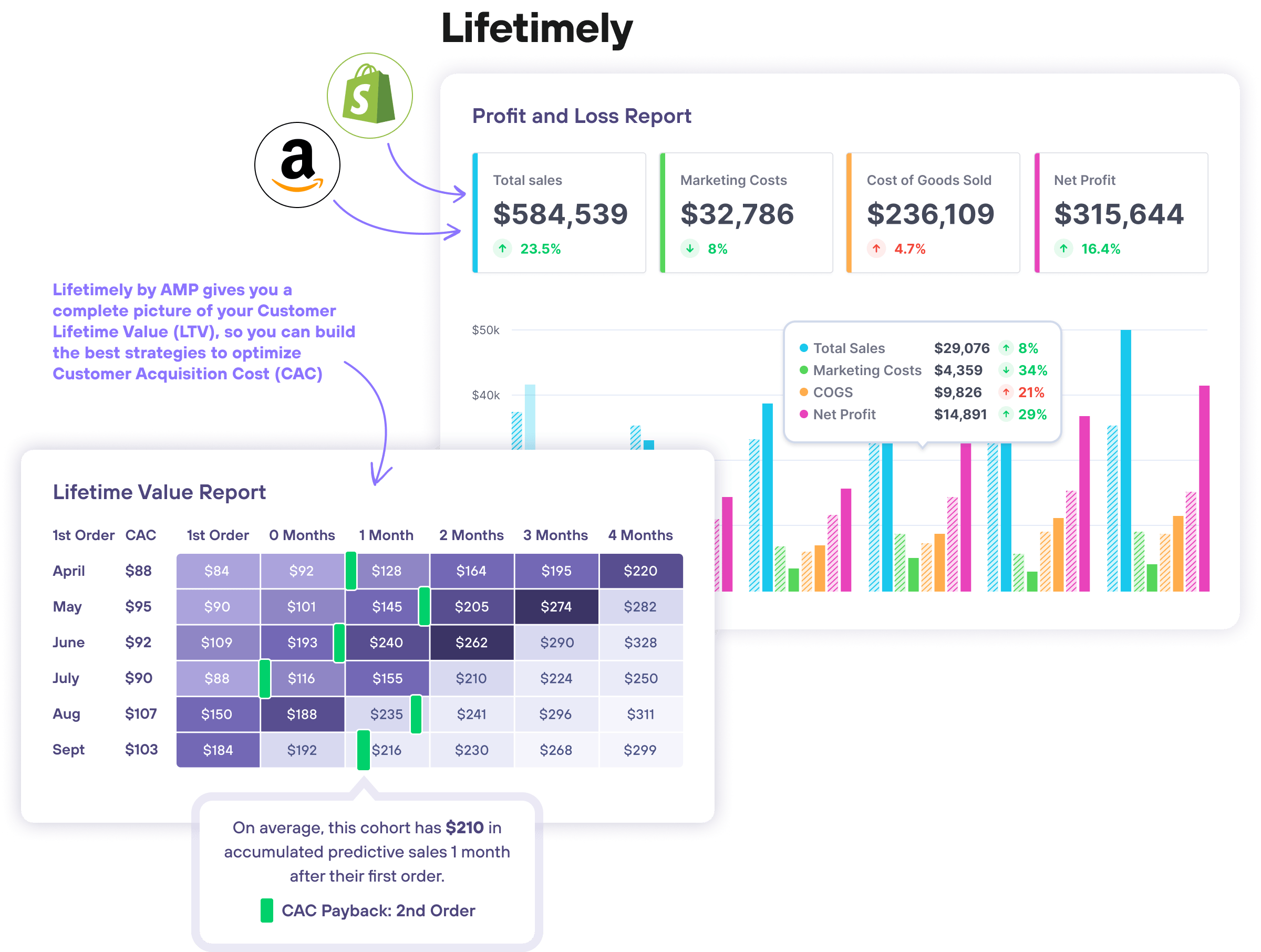Image resolution: width=1261 pixels, height=952 pixels.
Task: Click the tooltip red arrow next to 21%
Action: pyautogui.click(x=1006, y=392)
